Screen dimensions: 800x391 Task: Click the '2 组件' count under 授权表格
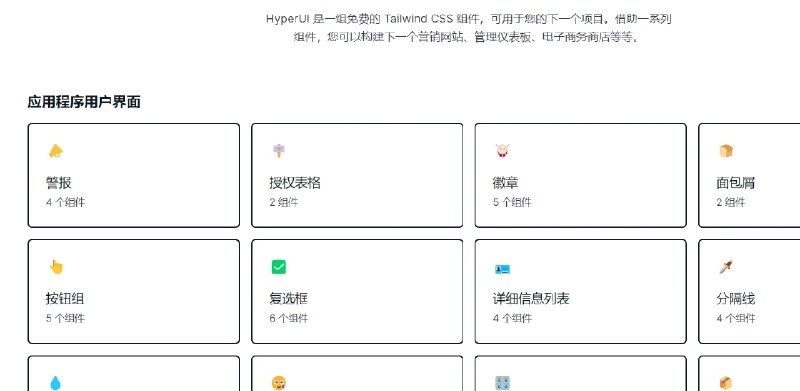coord(284,202)
